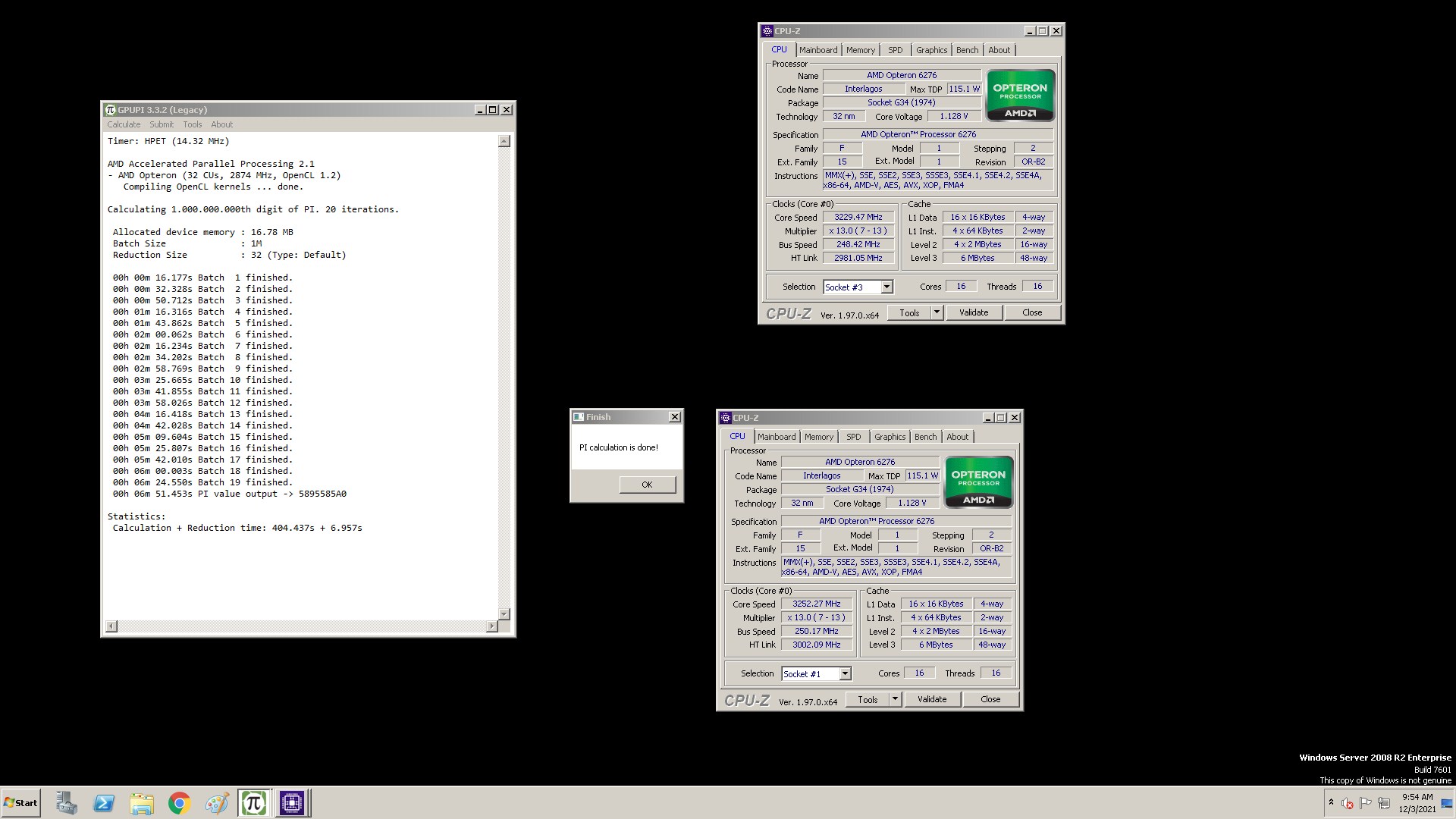1456x819 pixels.
Task: Open SPD tab in lower CPU-Z
Action: [854, 437]
